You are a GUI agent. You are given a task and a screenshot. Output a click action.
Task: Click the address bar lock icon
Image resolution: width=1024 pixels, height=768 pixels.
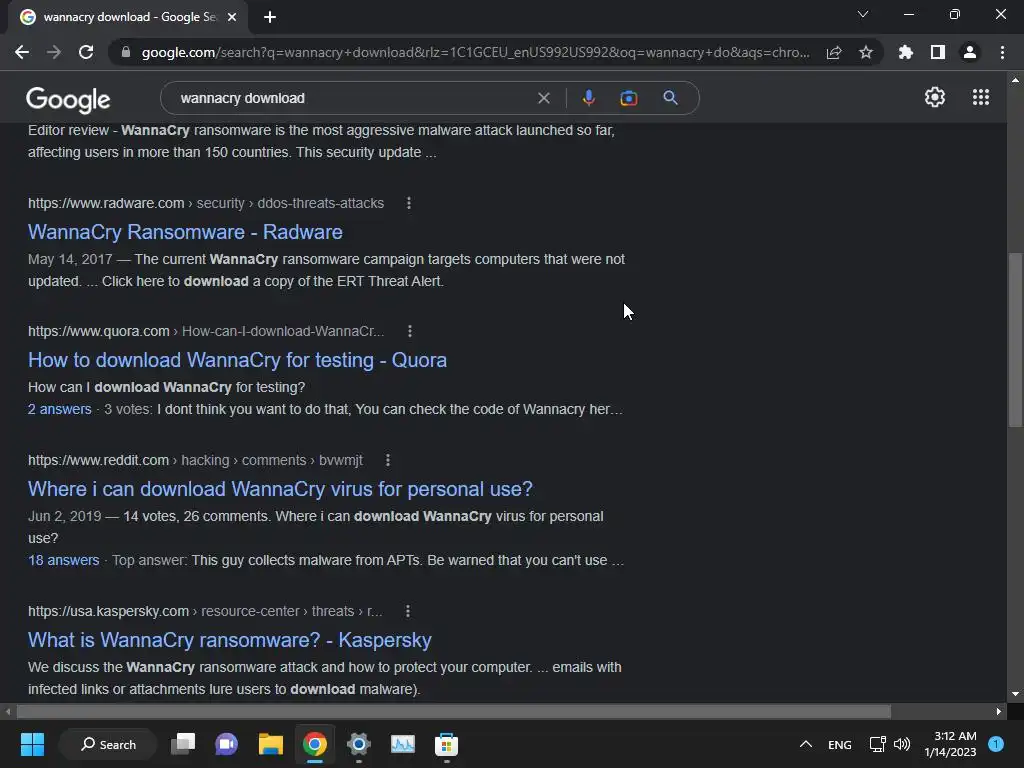125,52
